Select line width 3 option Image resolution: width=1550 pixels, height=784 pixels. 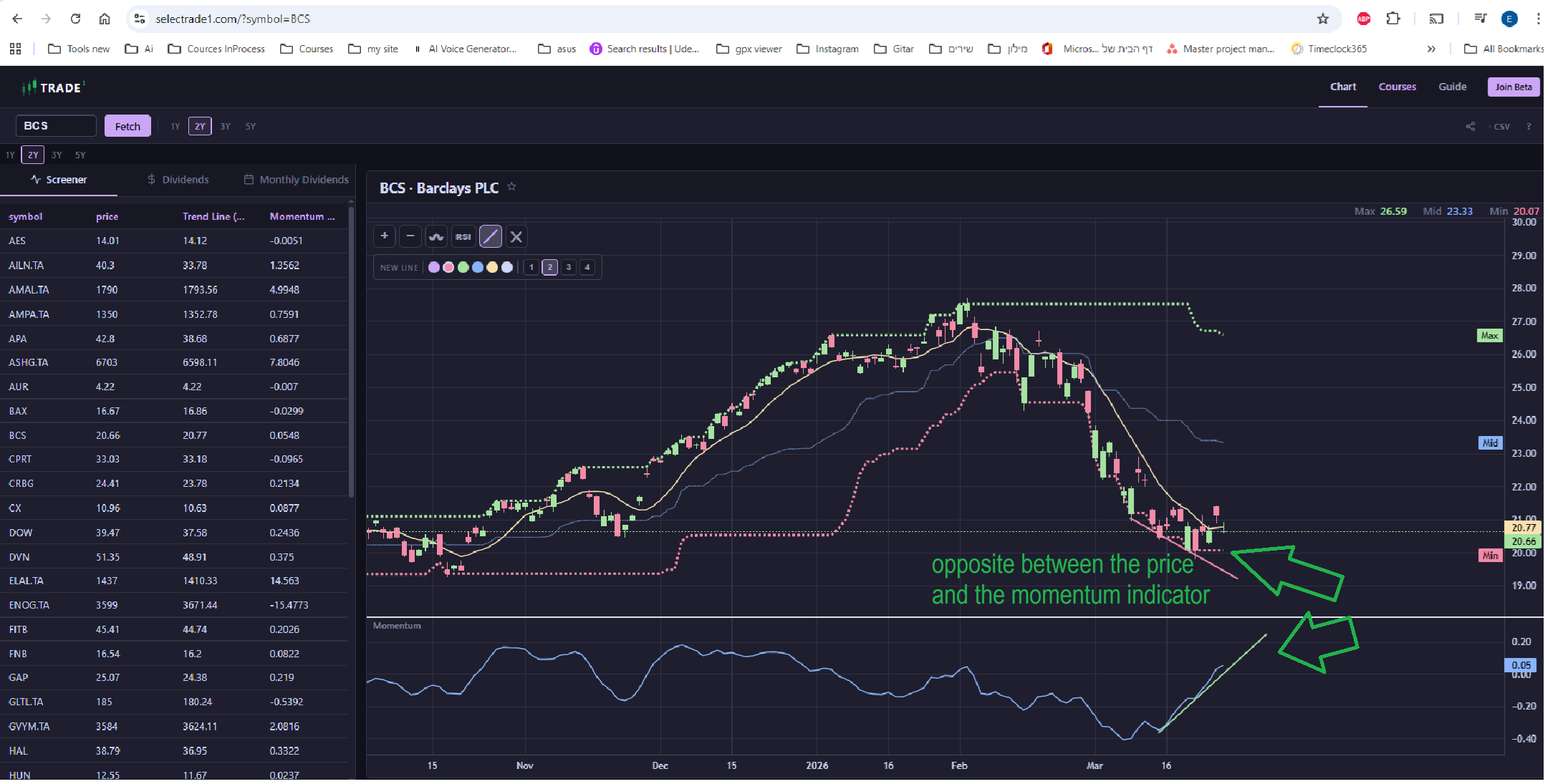click(569, 267)
